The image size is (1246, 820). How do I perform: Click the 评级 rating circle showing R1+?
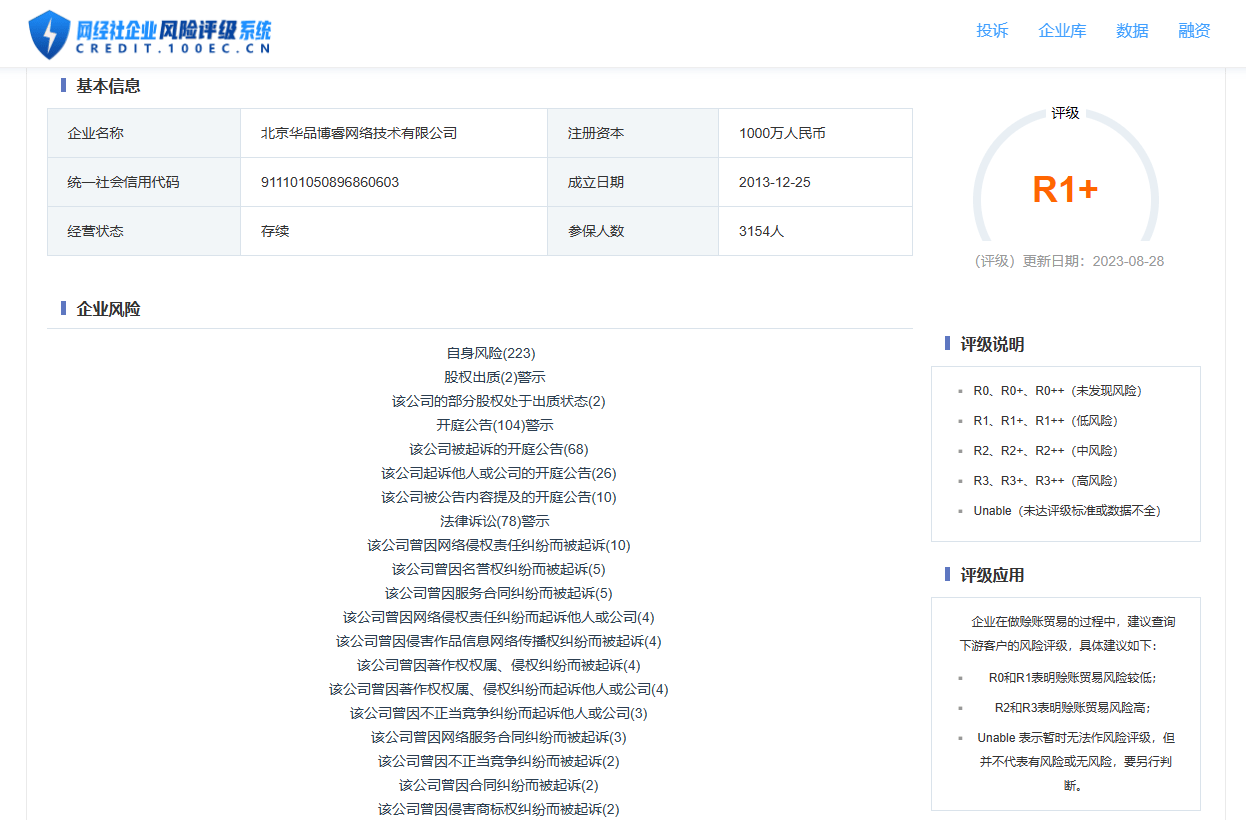1065,186
